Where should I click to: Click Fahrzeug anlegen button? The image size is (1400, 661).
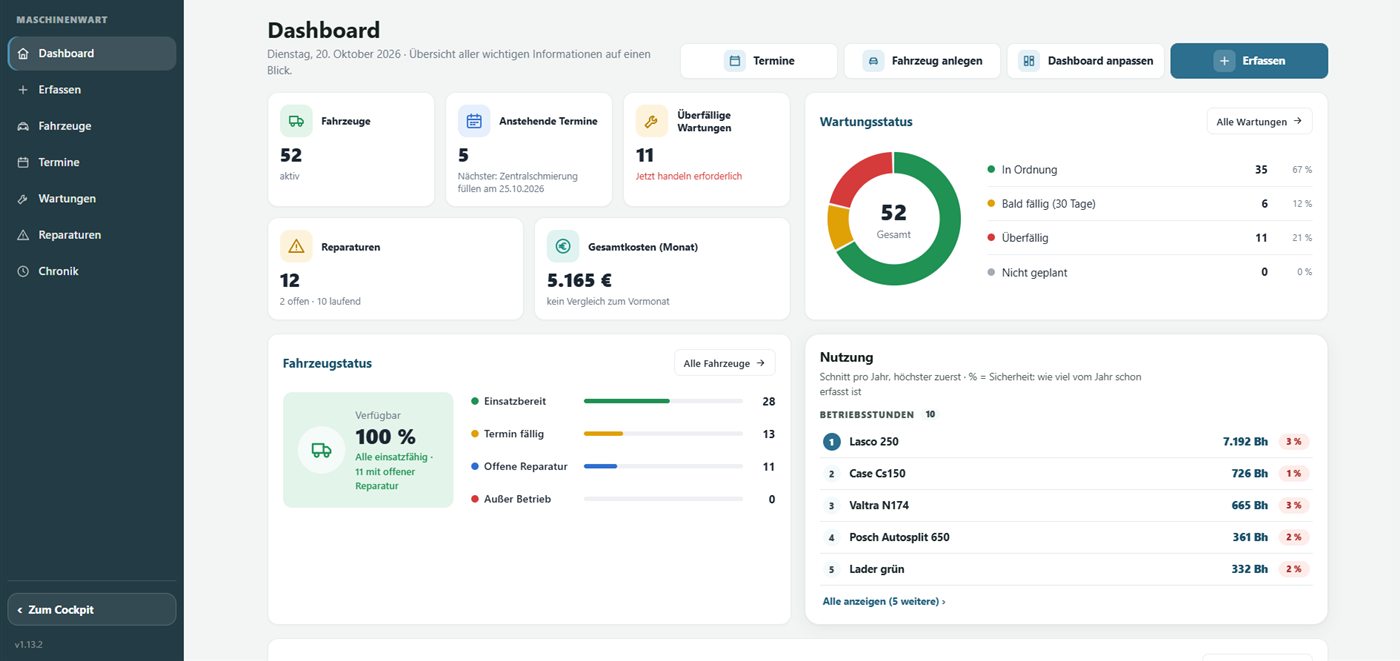(x=922, y=61)
